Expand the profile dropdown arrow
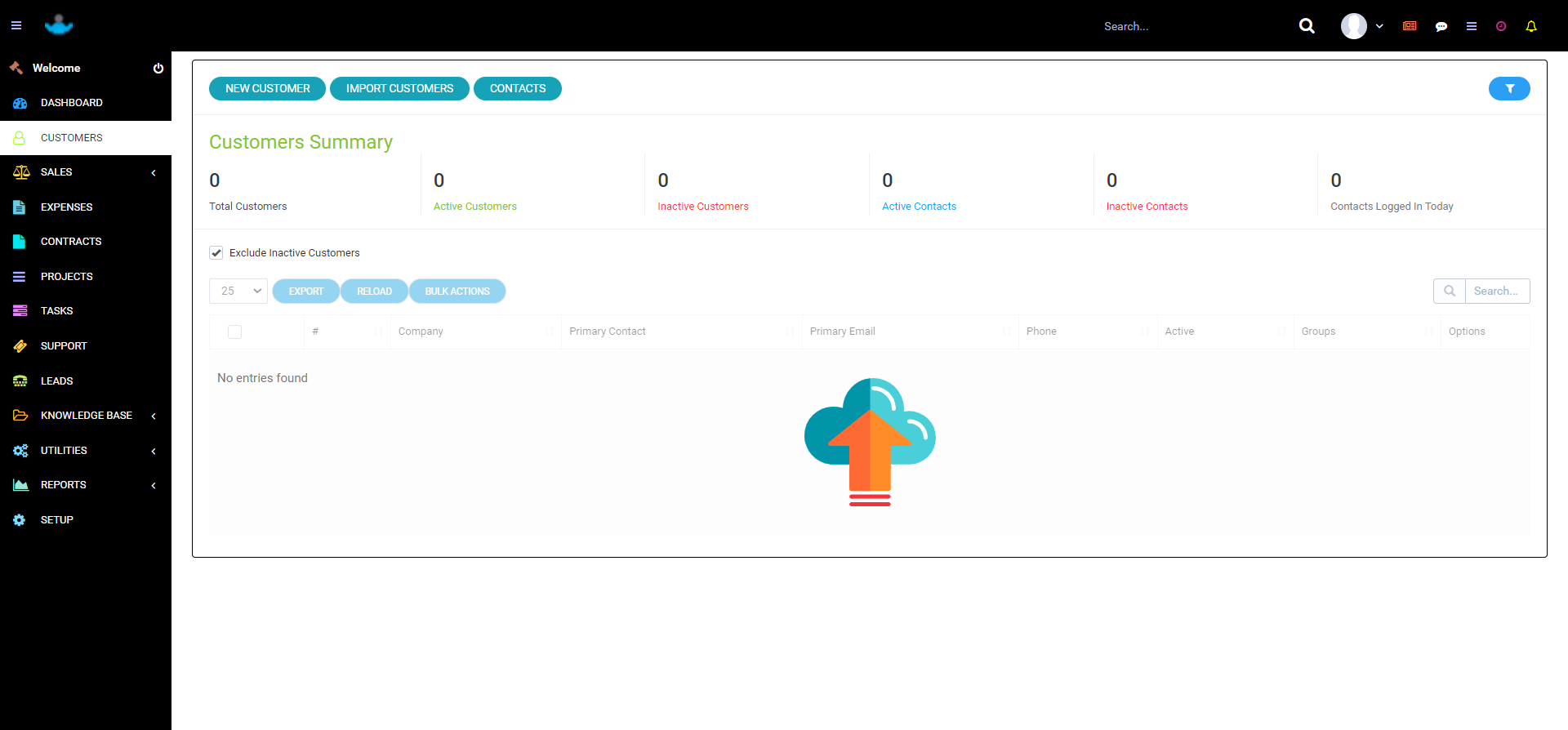This screenshot has height=730, width=1568. point(1379,26)
